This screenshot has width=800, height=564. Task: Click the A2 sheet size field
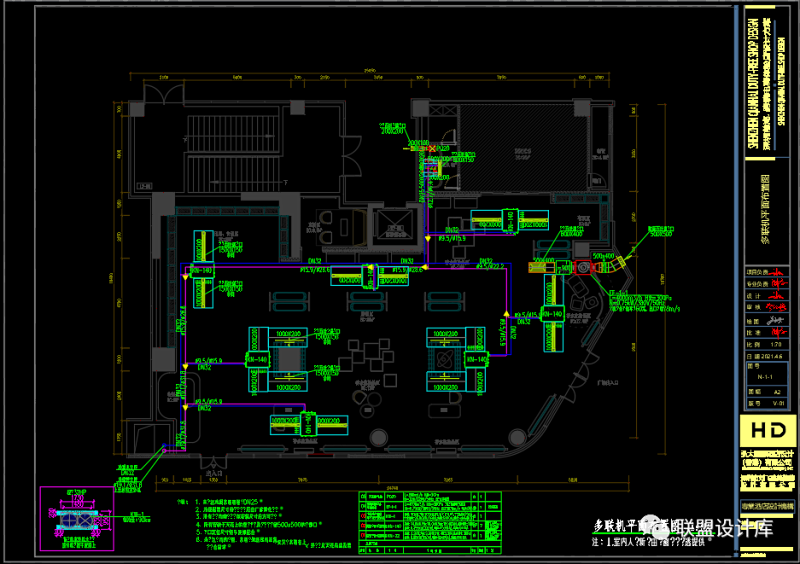coord(778,390)
